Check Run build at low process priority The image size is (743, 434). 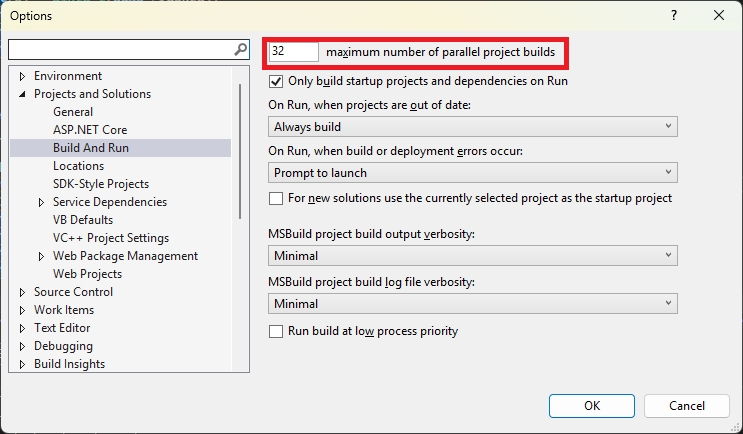point(276,331)
